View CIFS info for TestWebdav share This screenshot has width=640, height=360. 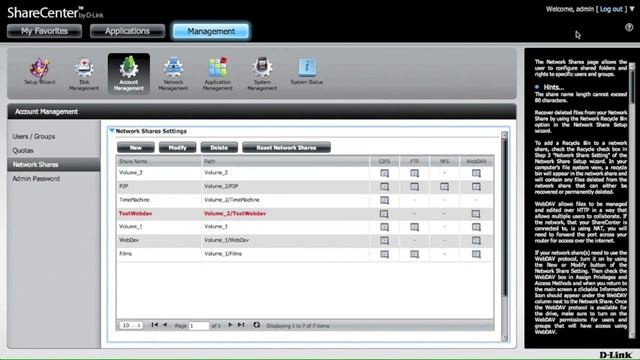(x=384, y=213)
